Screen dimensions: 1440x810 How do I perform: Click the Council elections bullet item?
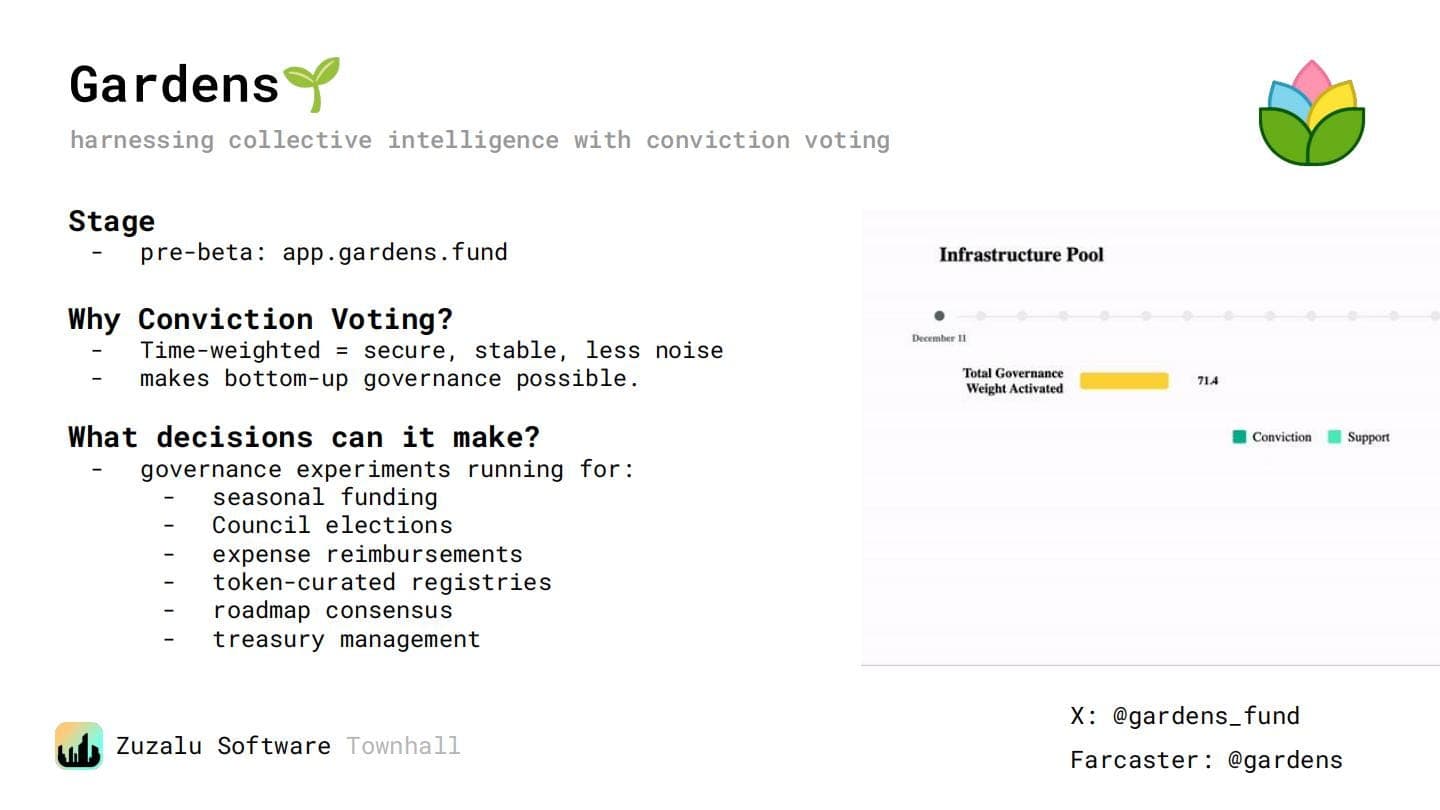[x=332, y=525]
